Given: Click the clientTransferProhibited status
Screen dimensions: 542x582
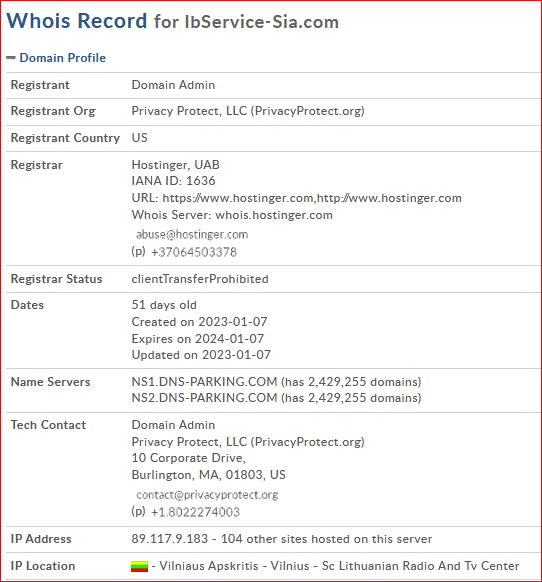Looking at the screenshot, I should pos(200,279).
